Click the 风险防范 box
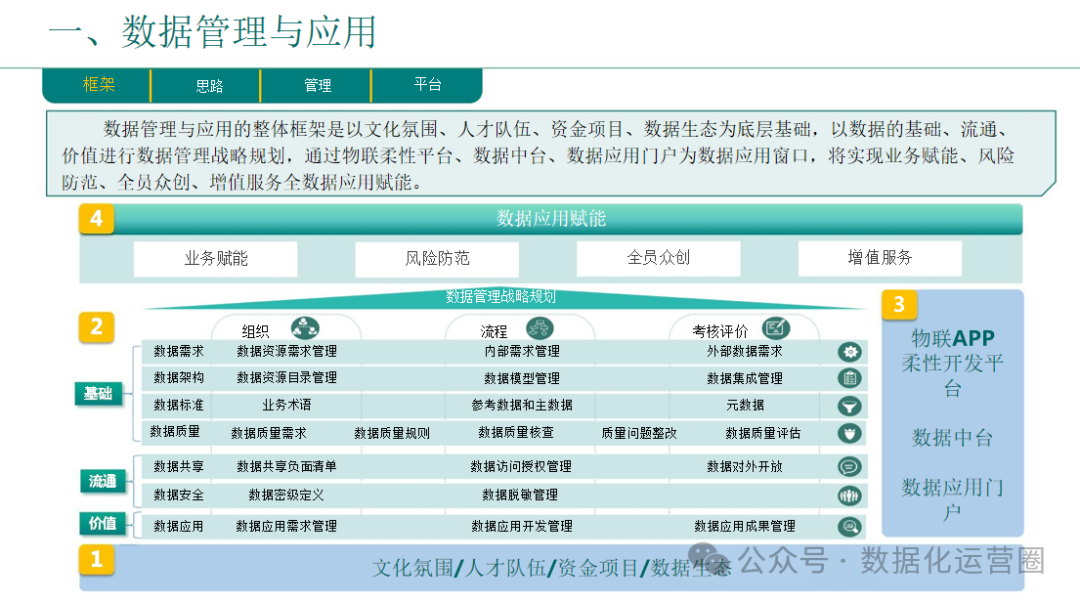Image resolution: width=1080 pixels, height=603 pixels. click(x=437, y=258)
